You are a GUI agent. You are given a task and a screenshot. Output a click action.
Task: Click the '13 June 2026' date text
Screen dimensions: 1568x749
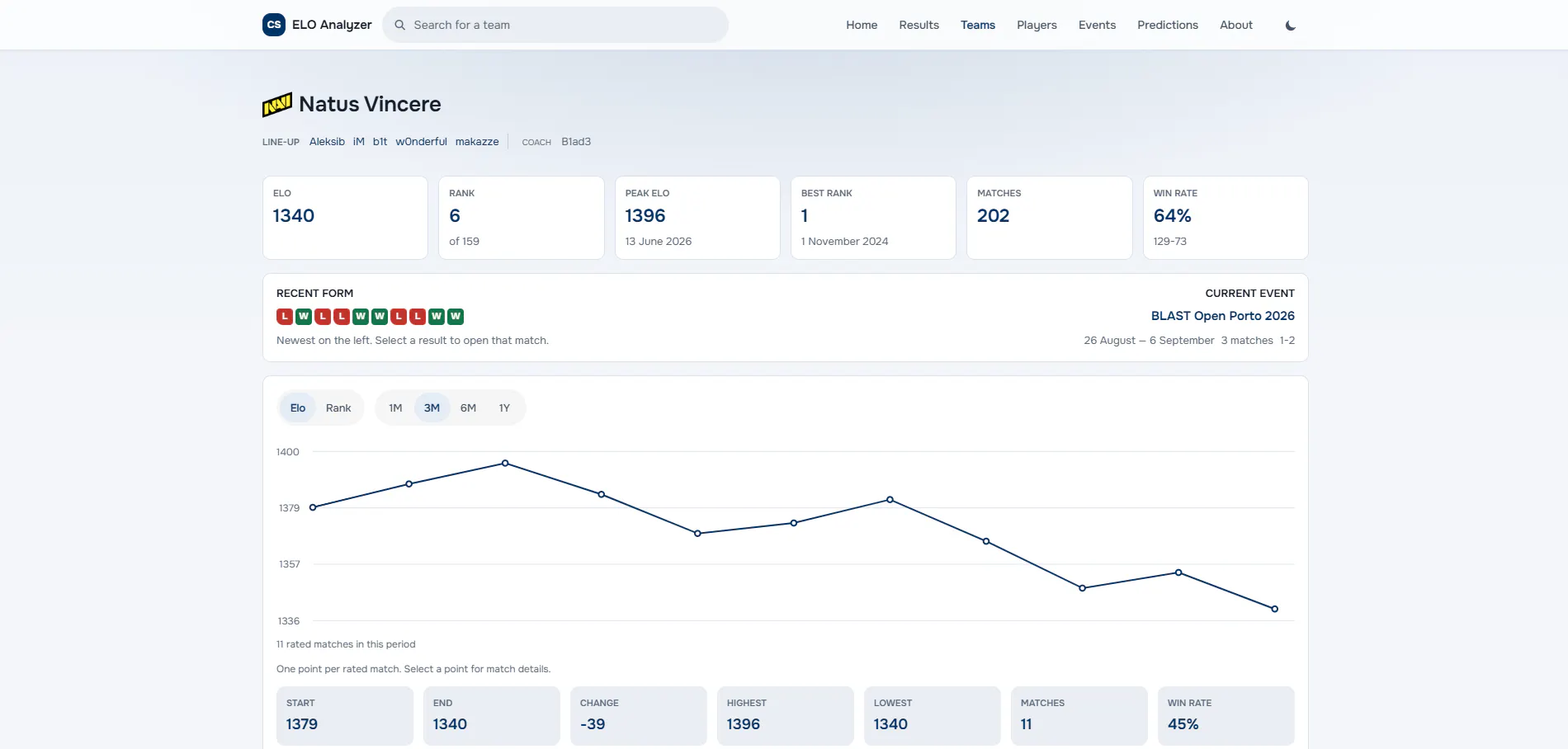658,242
